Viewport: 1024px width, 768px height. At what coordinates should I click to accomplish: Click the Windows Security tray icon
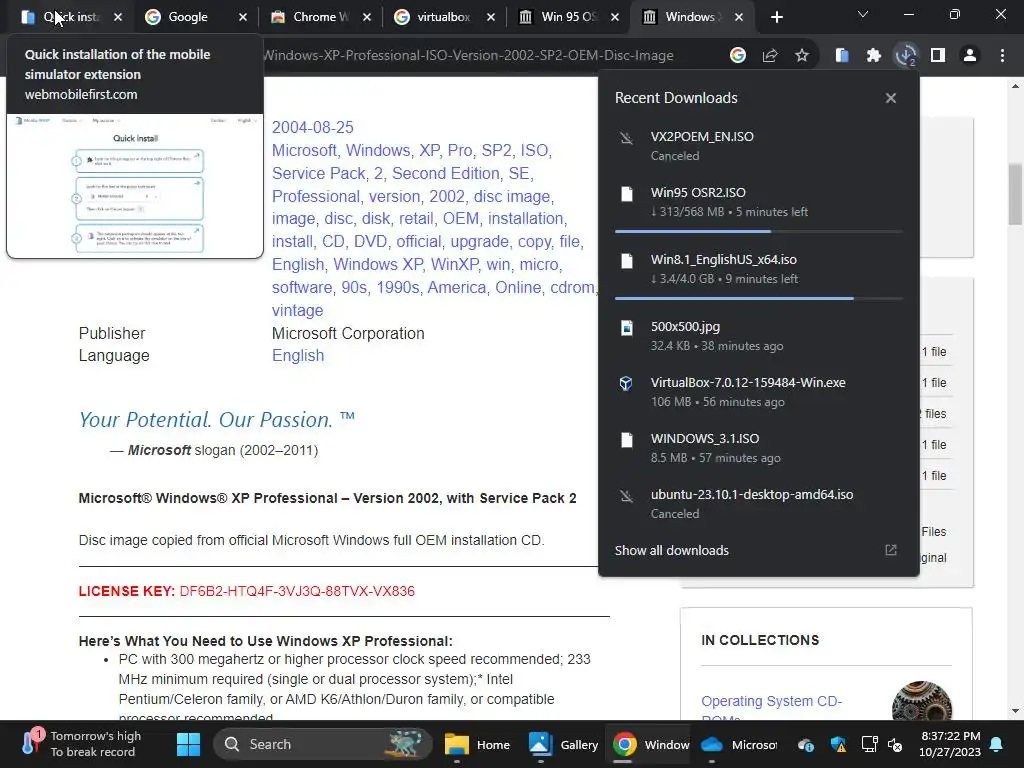pos(838,744)
